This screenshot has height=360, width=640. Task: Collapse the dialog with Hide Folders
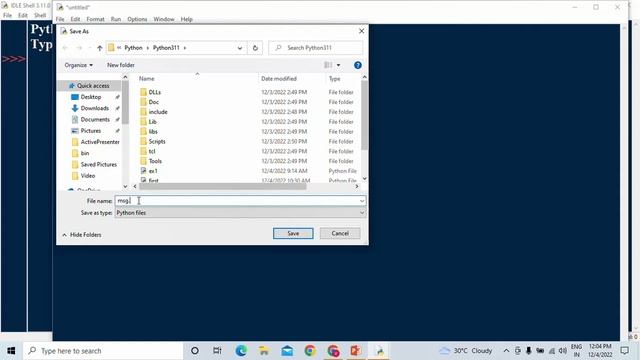tap(82, 235)
